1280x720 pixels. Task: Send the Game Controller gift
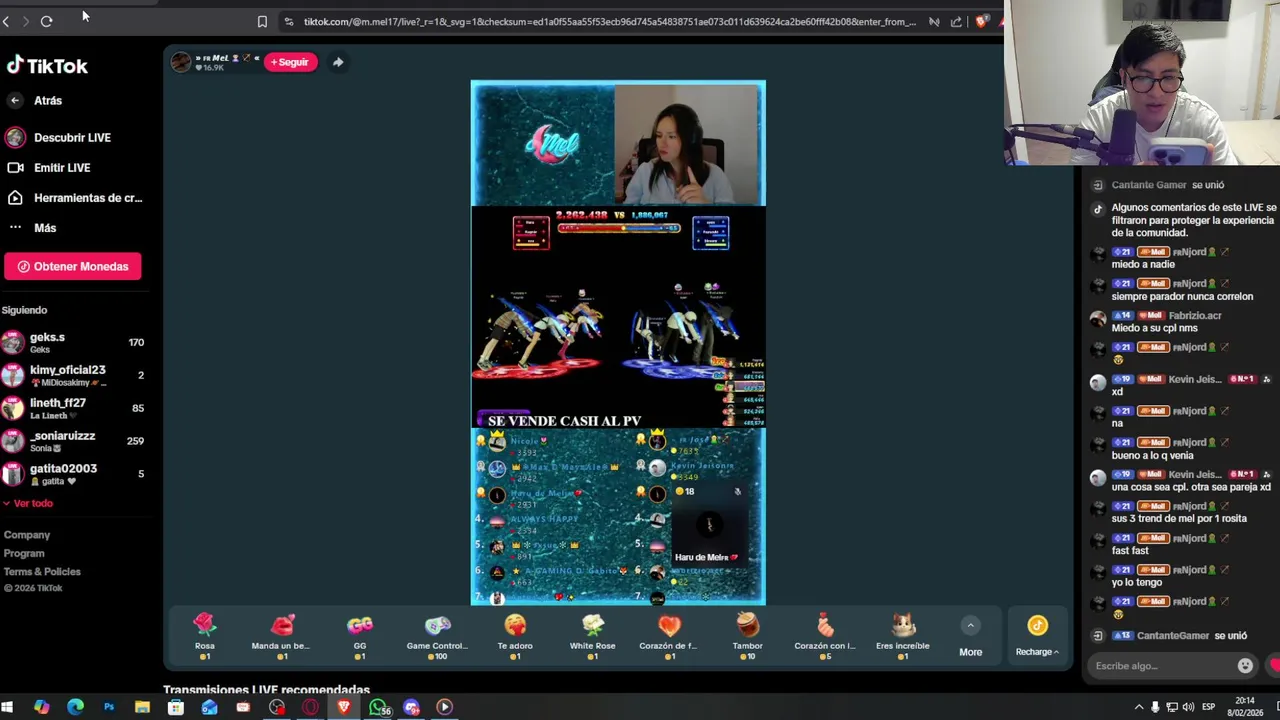click(x=437, y=635)
